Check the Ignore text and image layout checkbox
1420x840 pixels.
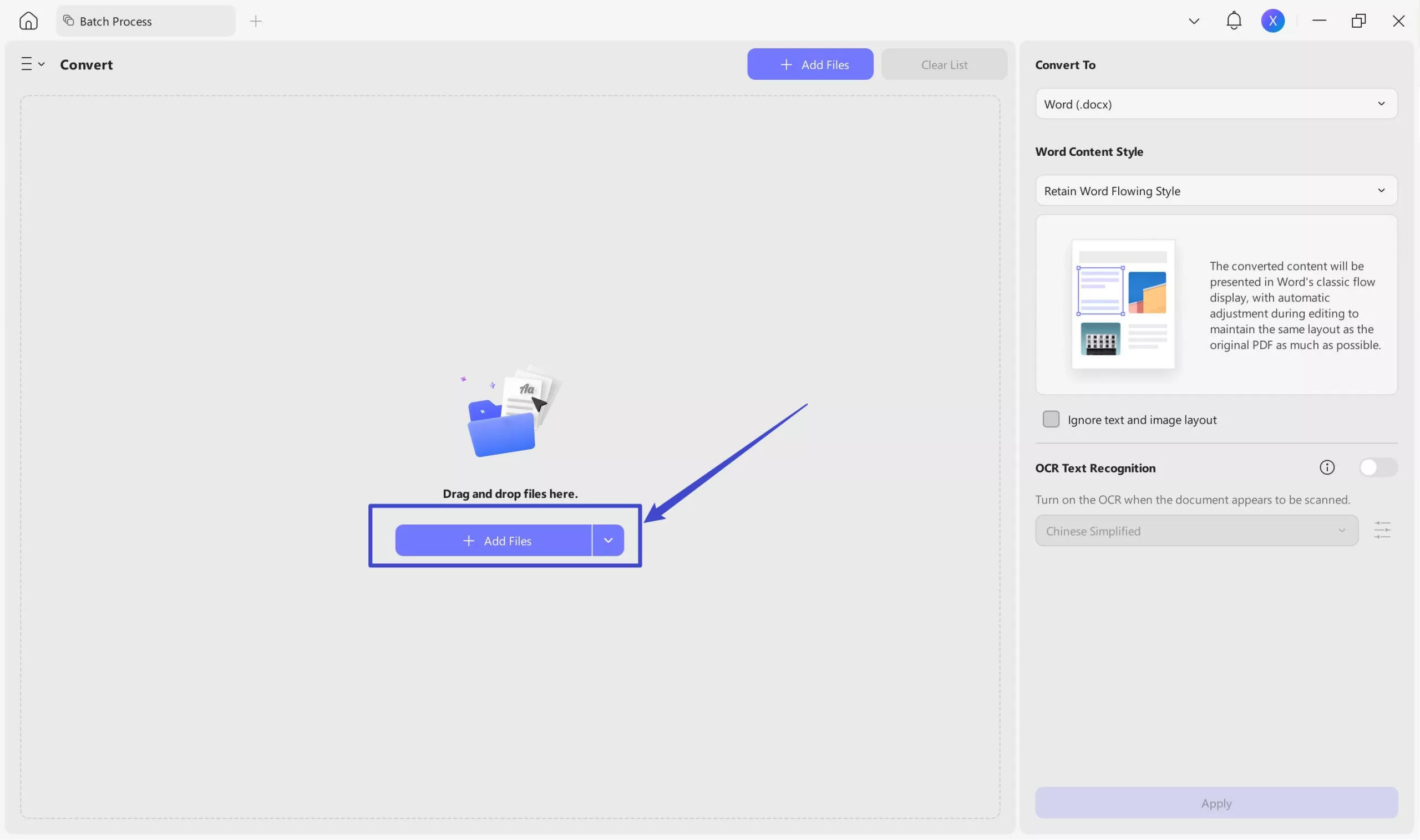(x=1051, y=419)
